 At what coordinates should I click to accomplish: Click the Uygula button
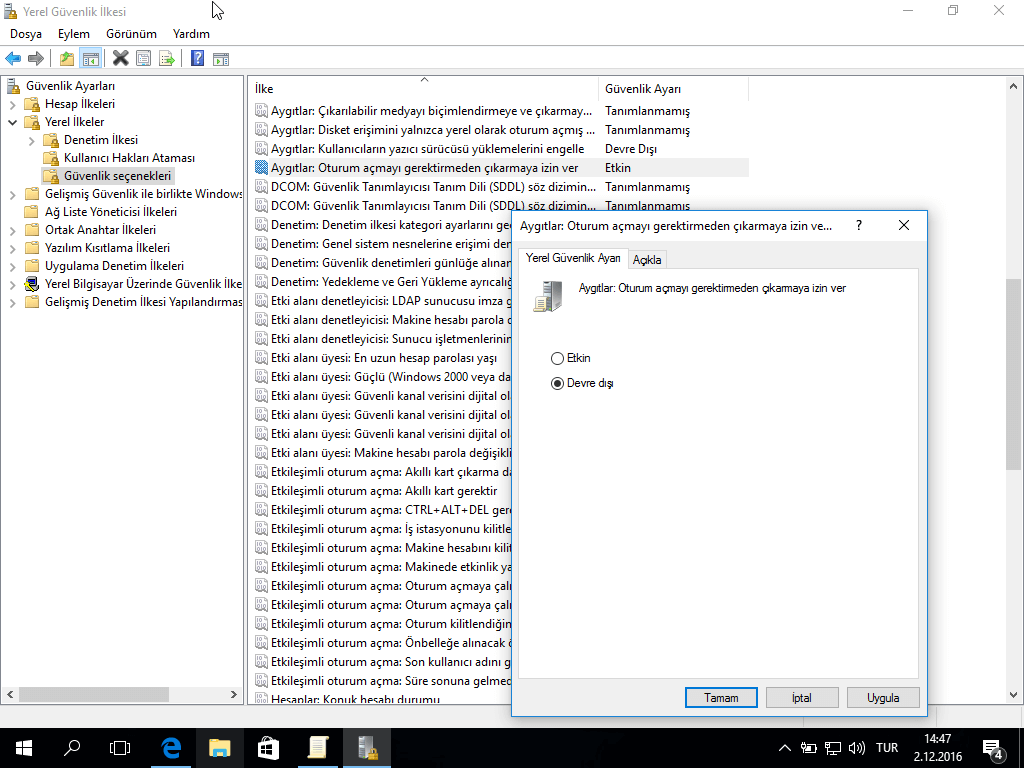(882, 698)
